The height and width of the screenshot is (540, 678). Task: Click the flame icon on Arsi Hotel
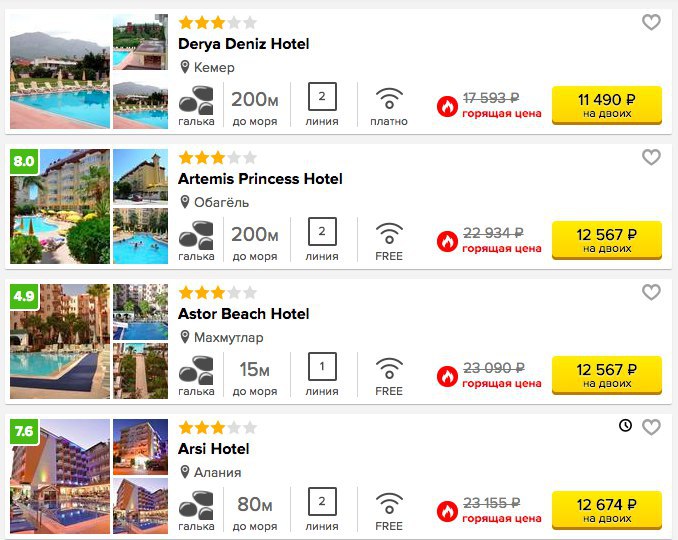tap(447, 511)
